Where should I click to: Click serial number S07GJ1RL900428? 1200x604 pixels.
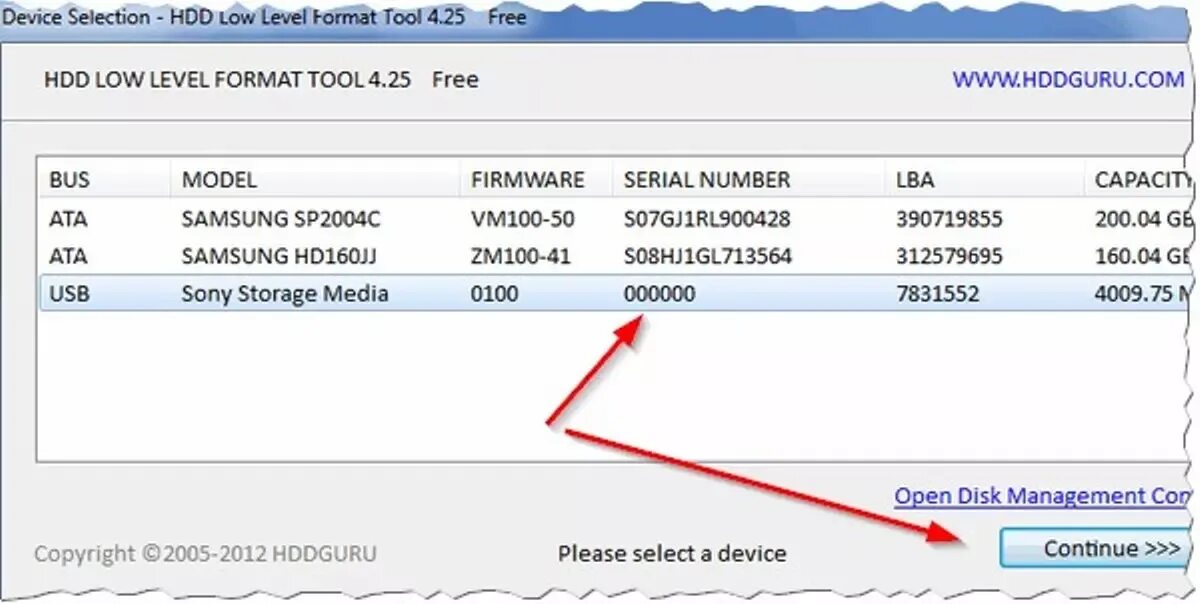point(706,219)
